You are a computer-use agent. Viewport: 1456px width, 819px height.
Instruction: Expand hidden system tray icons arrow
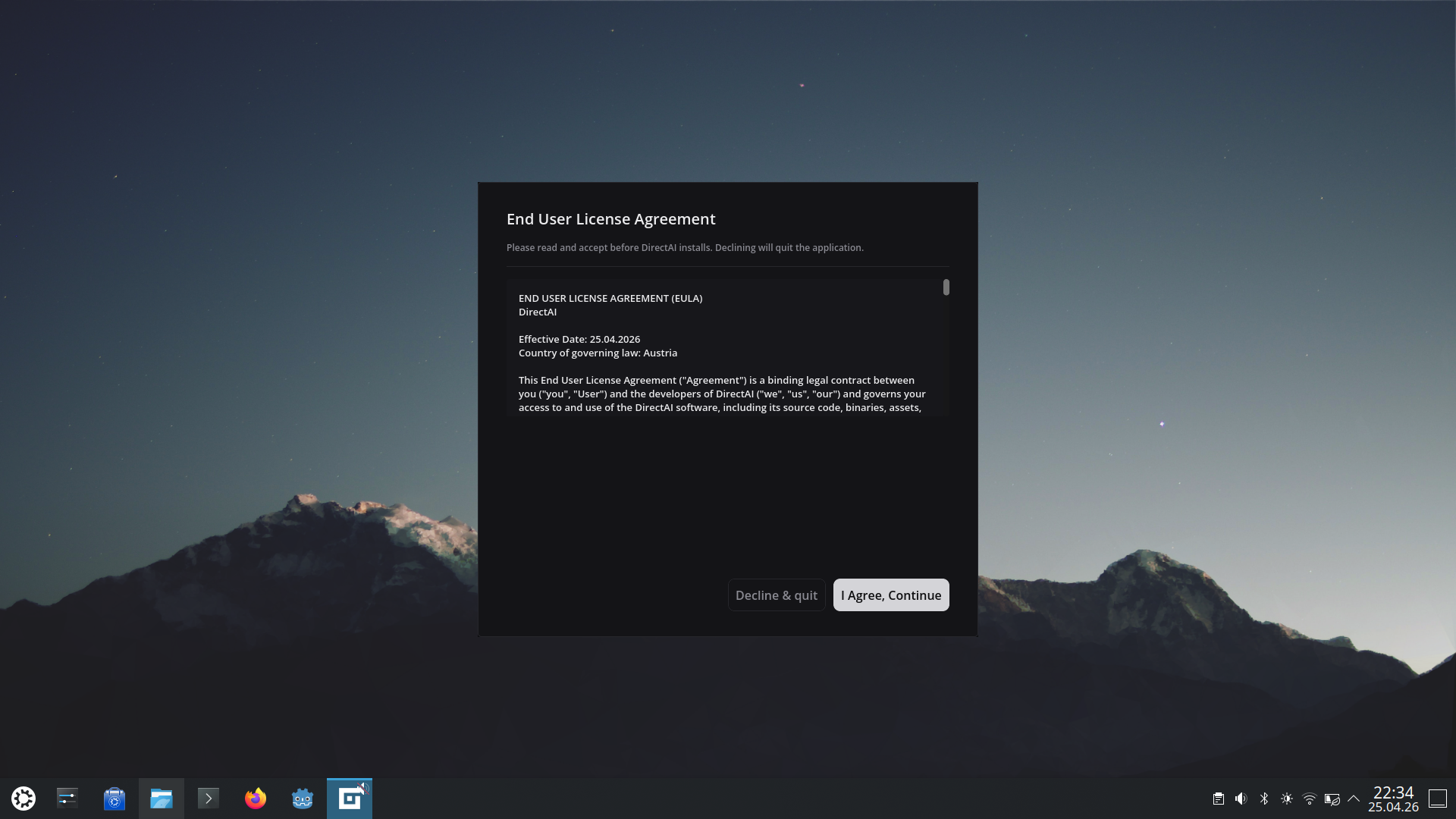pos(1354,799)
